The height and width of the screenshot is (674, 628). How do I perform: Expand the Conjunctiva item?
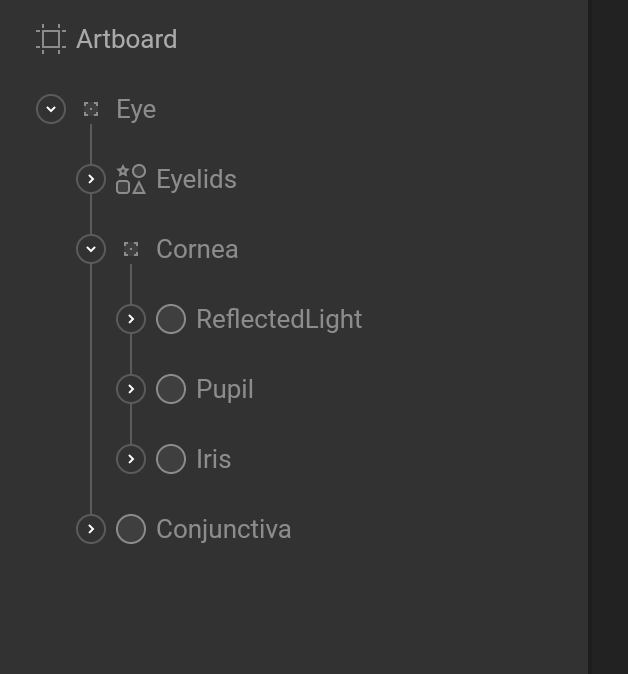click(x=91, y=529)
